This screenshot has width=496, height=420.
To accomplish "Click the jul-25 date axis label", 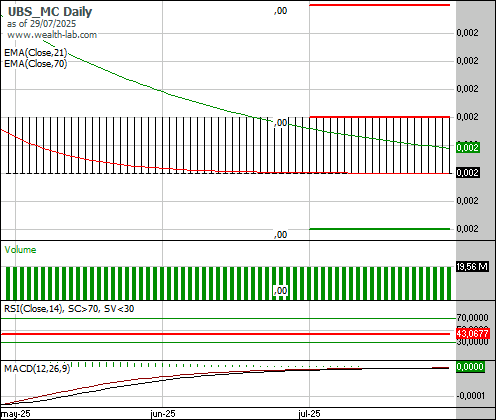I will tap(309, 414).
